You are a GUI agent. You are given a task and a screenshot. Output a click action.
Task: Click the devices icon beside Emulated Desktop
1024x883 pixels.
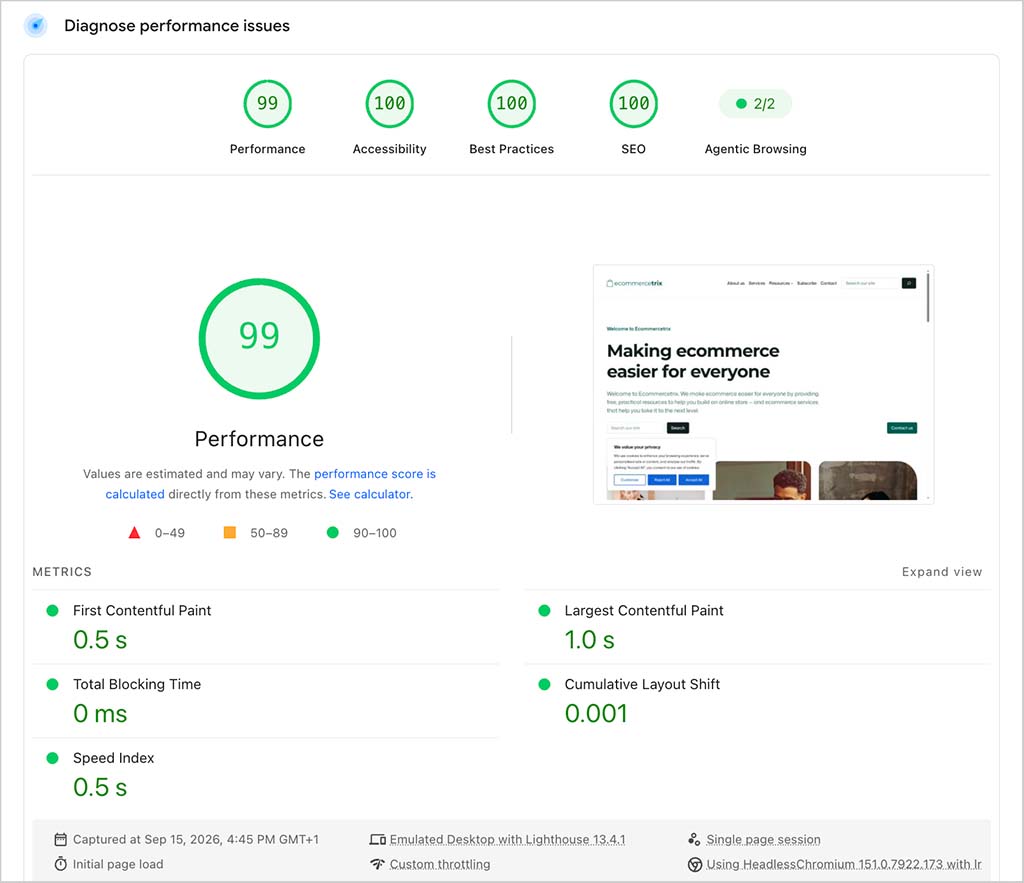[377, 839]
